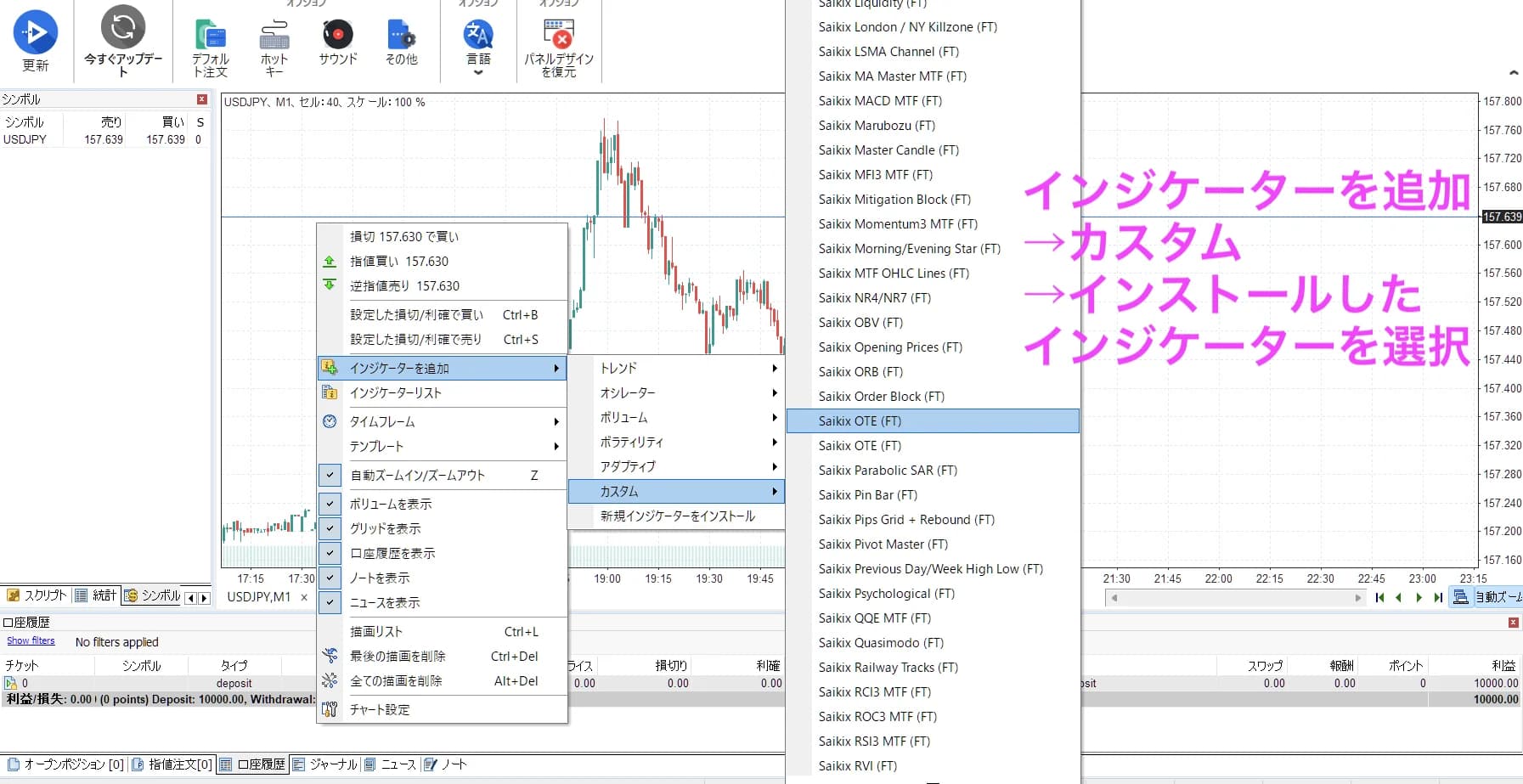Switch to 統計 tab
The width and height of the screenshot is (1523, 784).
tap(96, 595)
